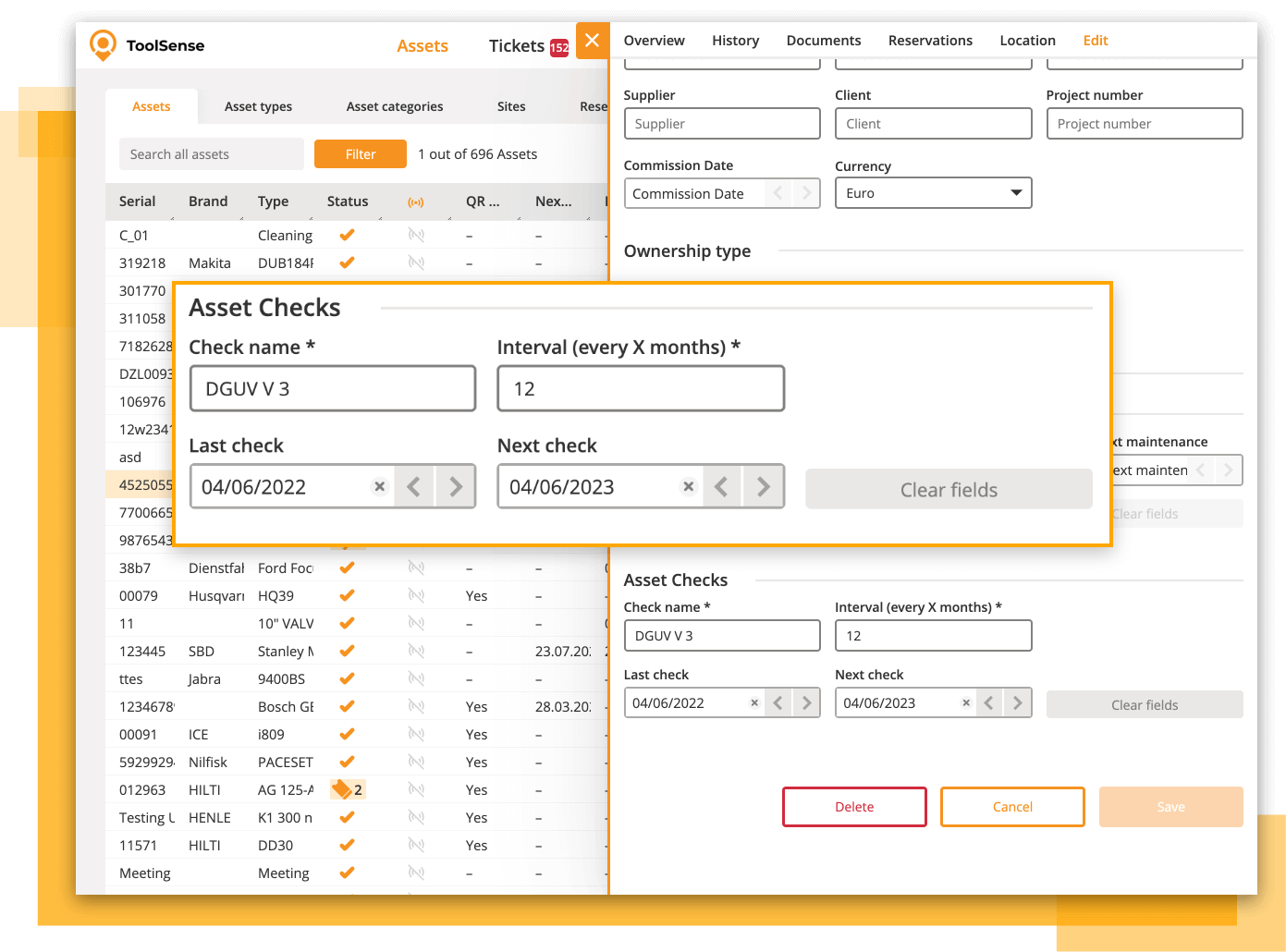Click the Tickets notification badge 152
The height and width of the screenshot is (952, 1286).
[x=559, y=47]
